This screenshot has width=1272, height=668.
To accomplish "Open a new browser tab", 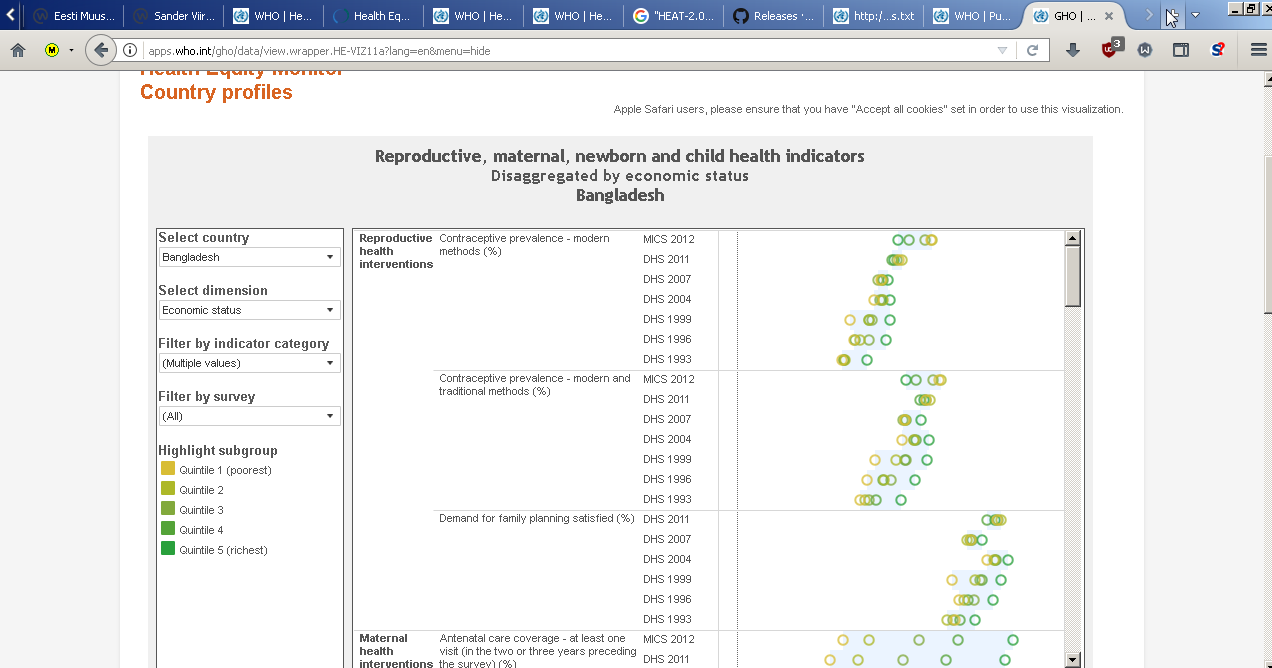I will [1171, 16].
